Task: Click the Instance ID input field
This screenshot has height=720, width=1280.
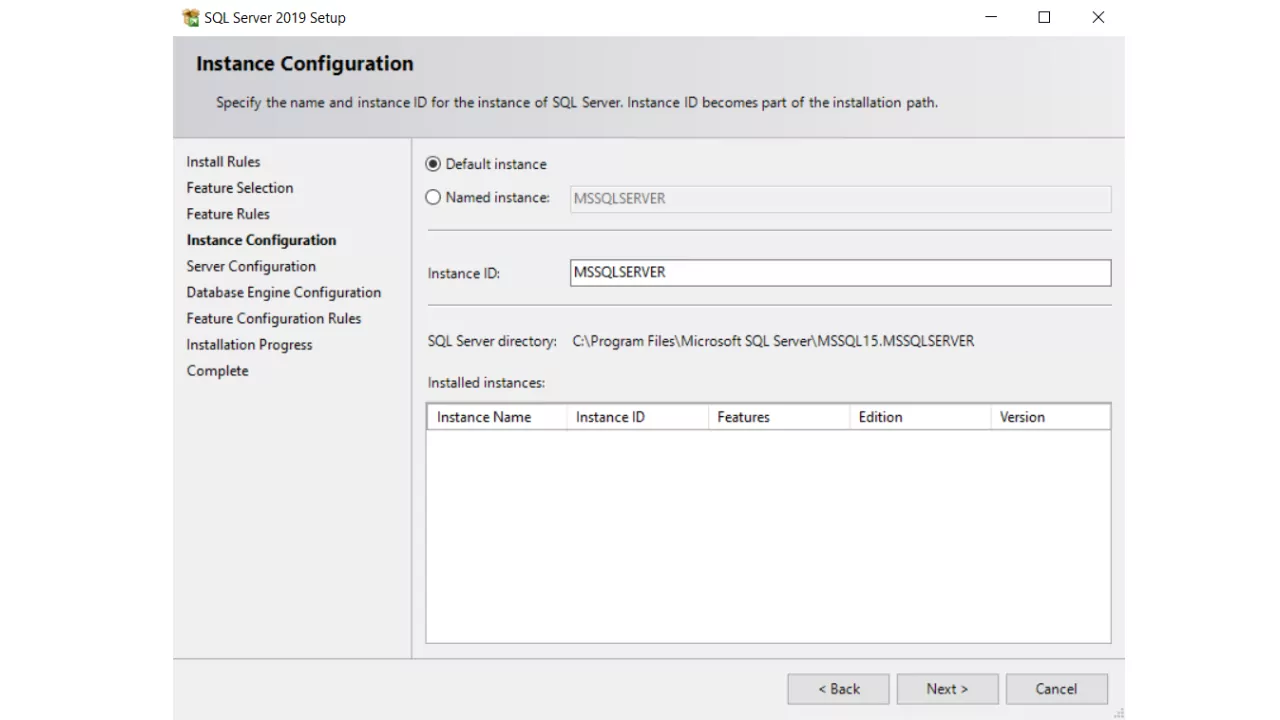Action: click(x=840, y=272)
